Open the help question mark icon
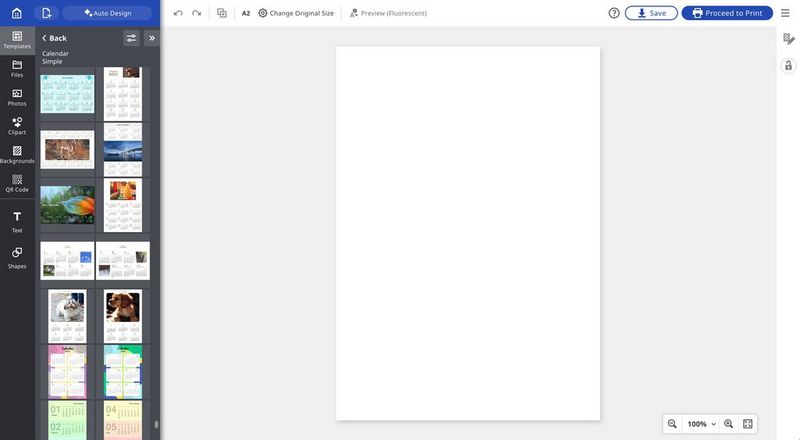The height and width of the screenshot is (440, 800). (614, 13)
